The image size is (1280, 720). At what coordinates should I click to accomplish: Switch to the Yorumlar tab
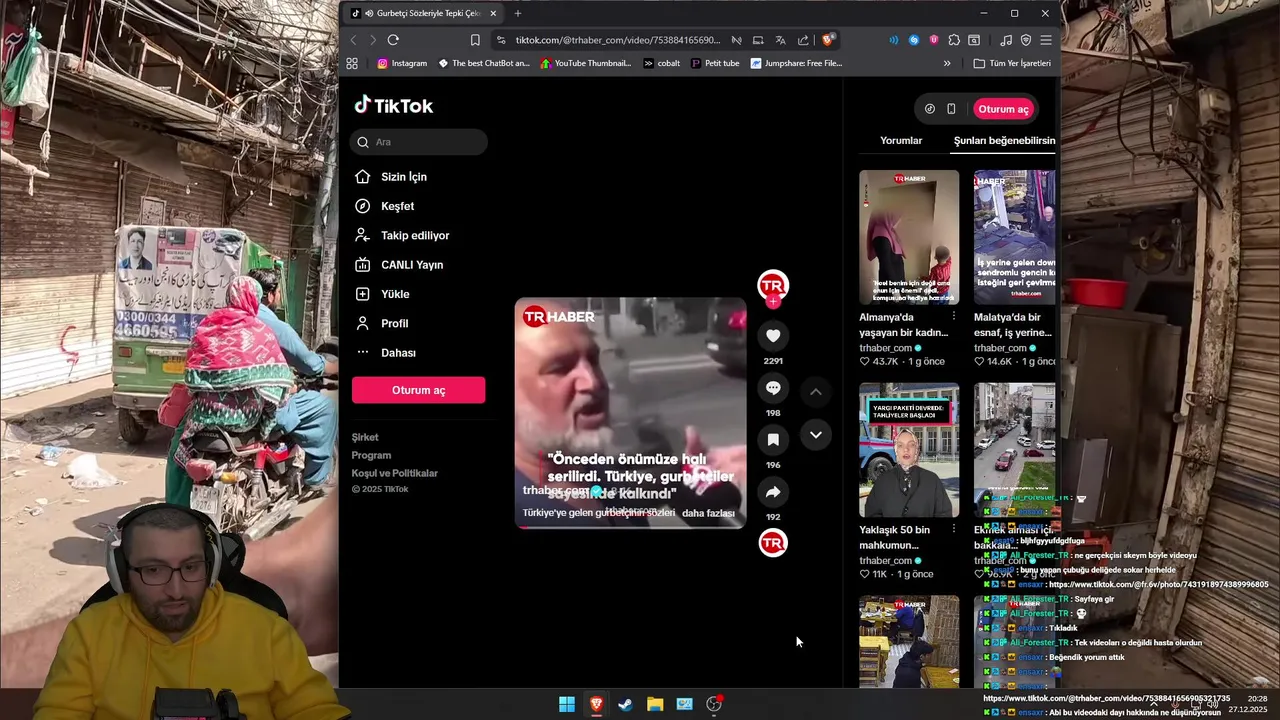[901, 141]
